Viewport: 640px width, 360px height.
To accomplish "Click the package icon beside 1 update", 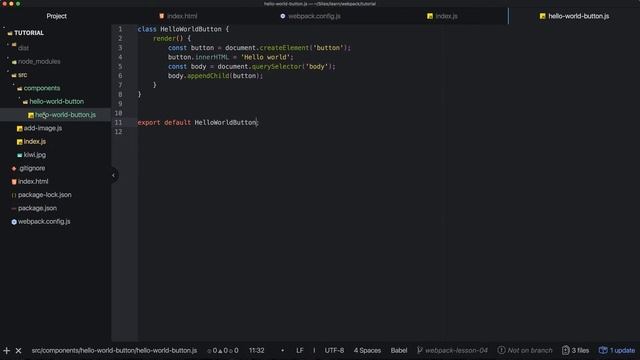I will click(x=603, y=350).
